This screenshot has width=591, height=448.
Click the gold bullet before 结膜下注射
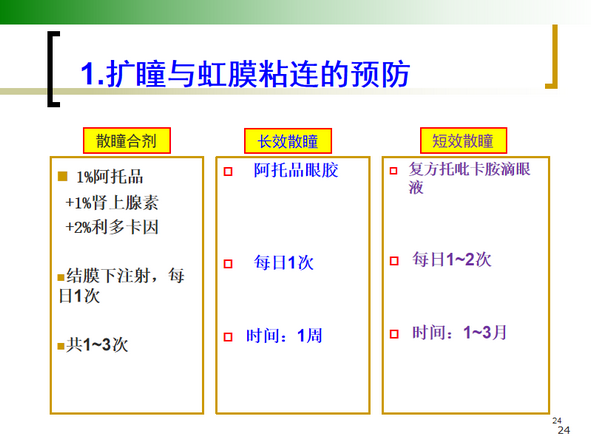point(61,278)
